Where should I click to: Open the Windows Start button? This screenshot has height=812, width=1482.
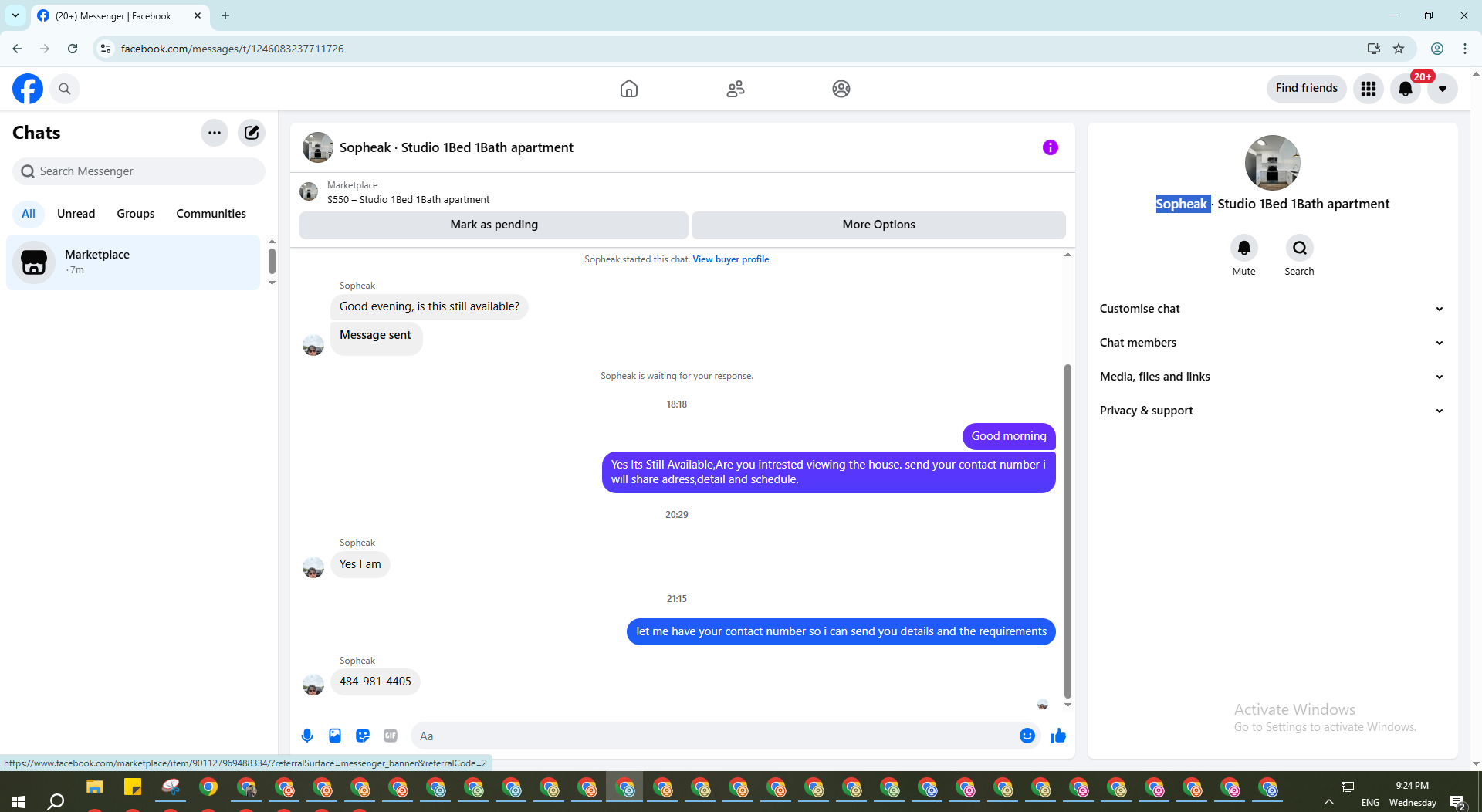(19, 801)
